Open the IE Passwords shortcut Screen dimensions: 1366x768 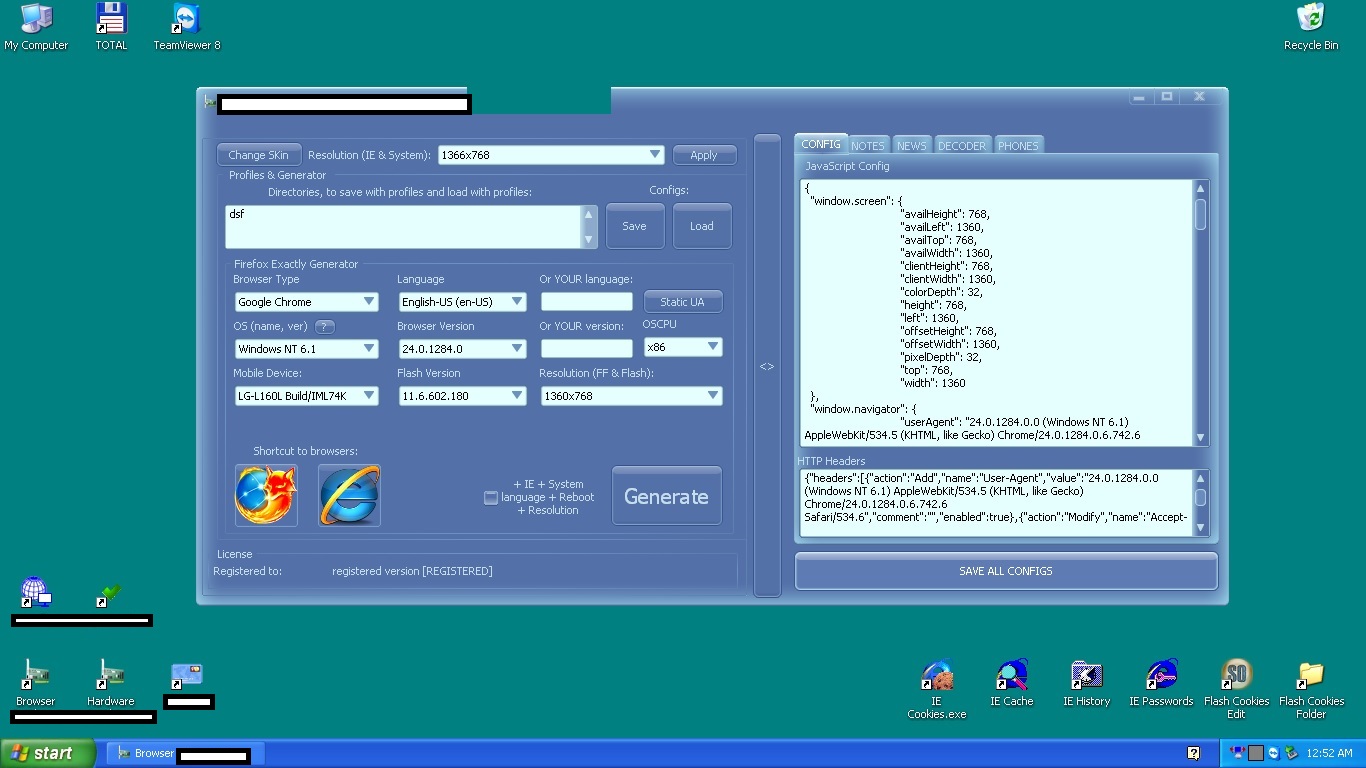[x=1161, y=683]
